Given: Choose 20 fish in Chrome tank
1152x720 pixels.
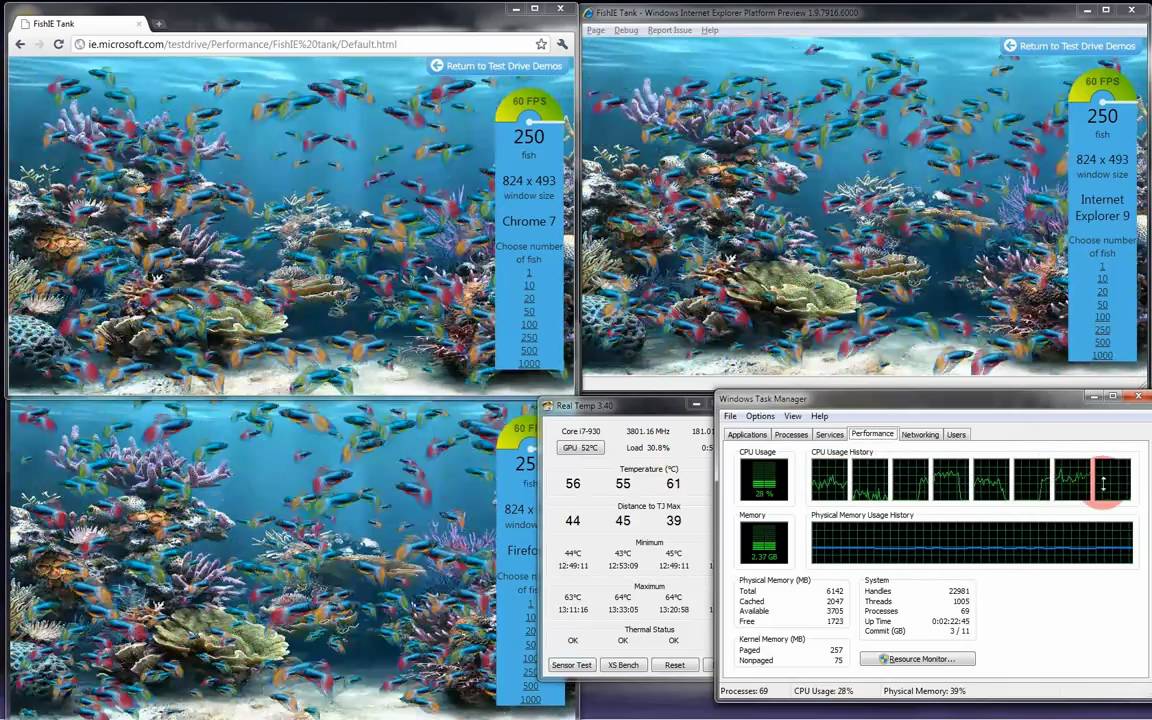Looking at the screenshot, I should pos(529,299).
